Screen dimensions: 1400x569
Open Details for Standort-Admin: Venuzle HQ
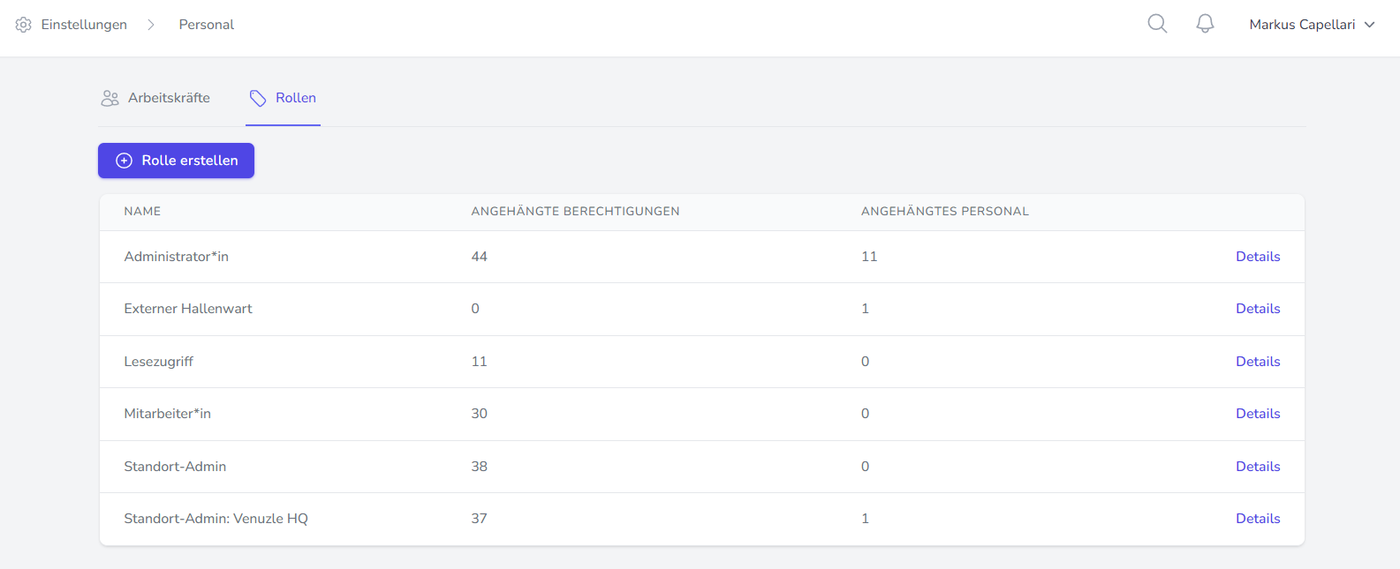pos(1257,519)
